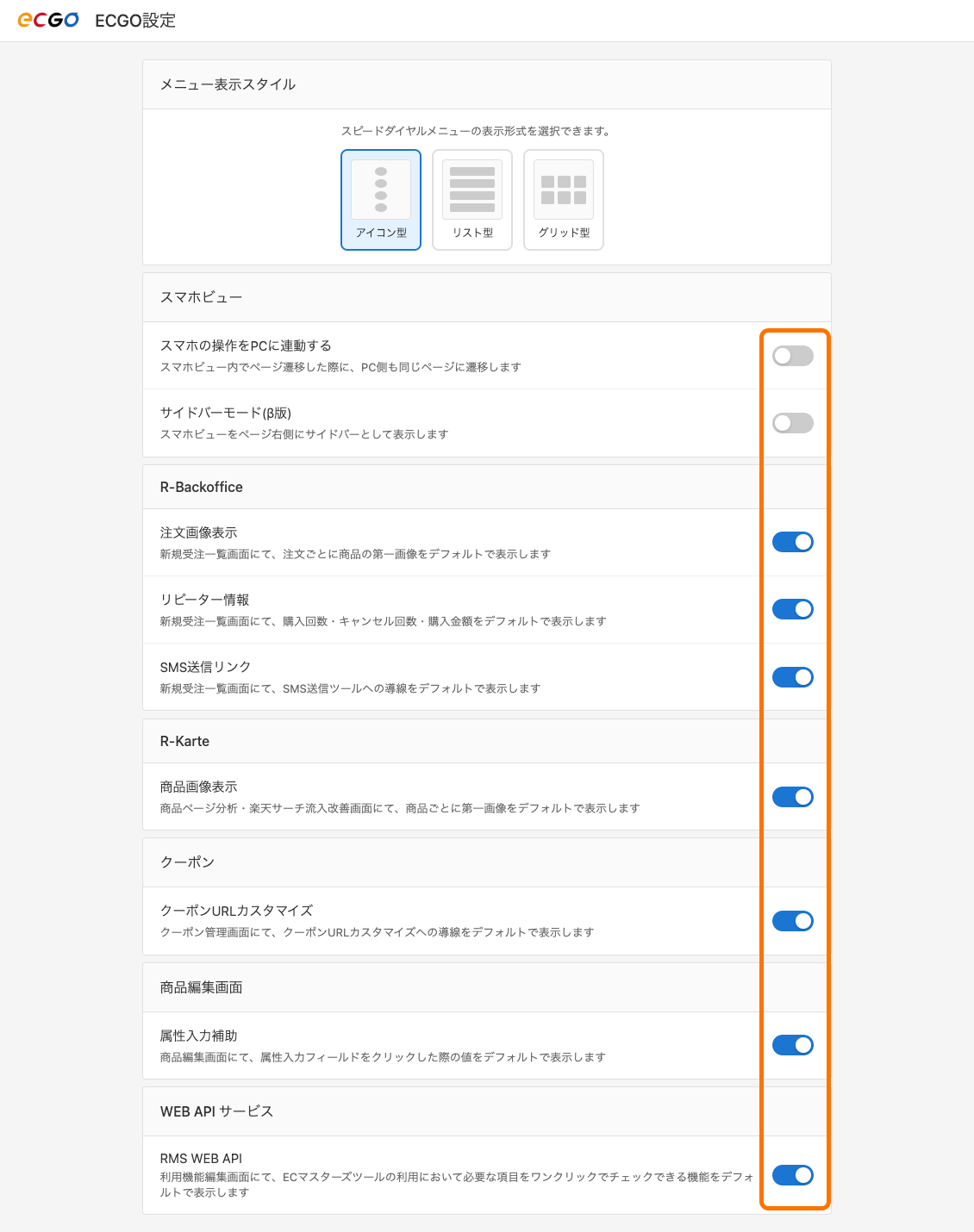The image size is (974, 1232).
Task: Click the 属性入力補助 setting label
Action: 198,1036
